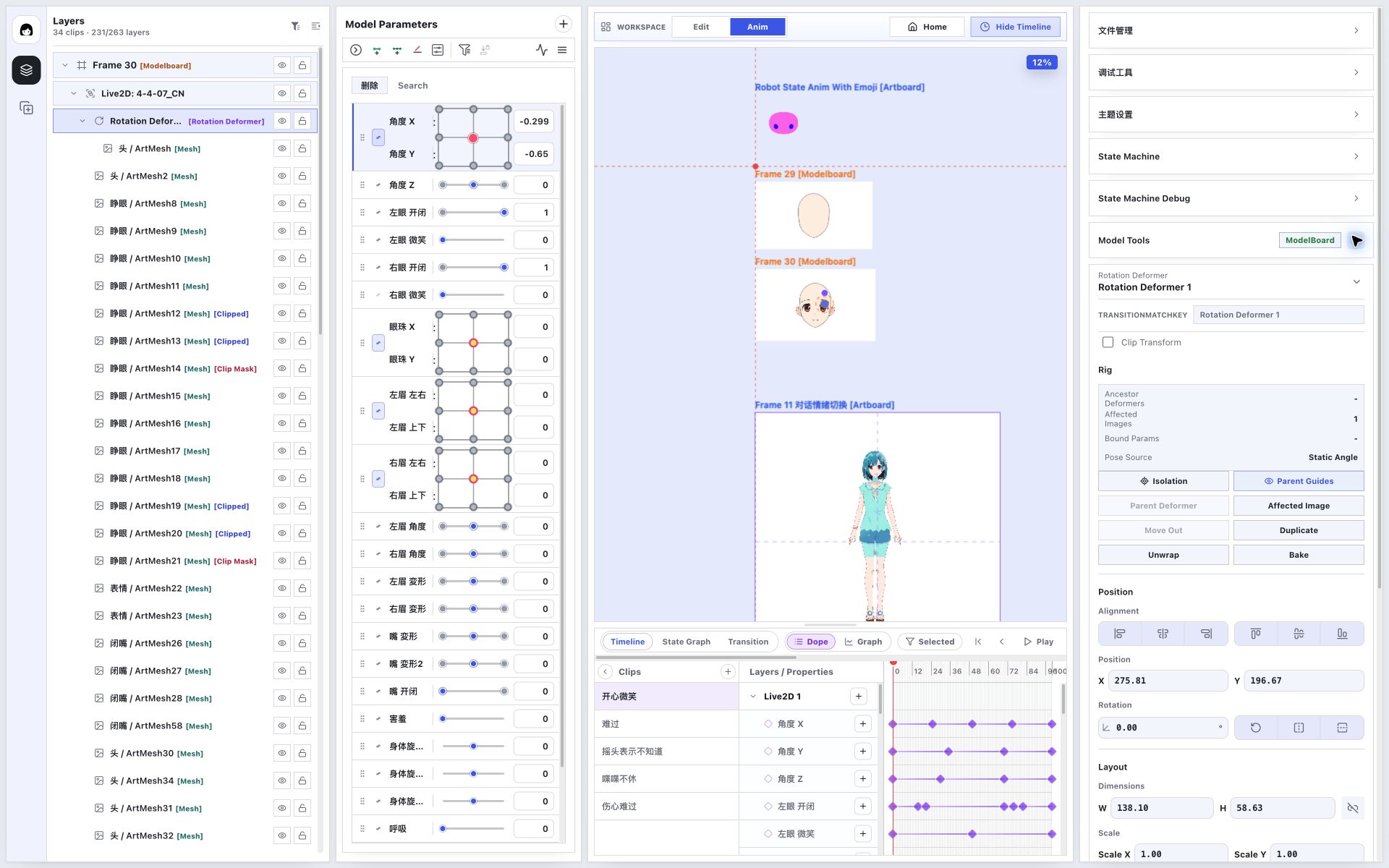Collapse the Live2D 1 timeline group
Image resolution: width=1389 pixels, height=868 pixels.
coord(753,697)
